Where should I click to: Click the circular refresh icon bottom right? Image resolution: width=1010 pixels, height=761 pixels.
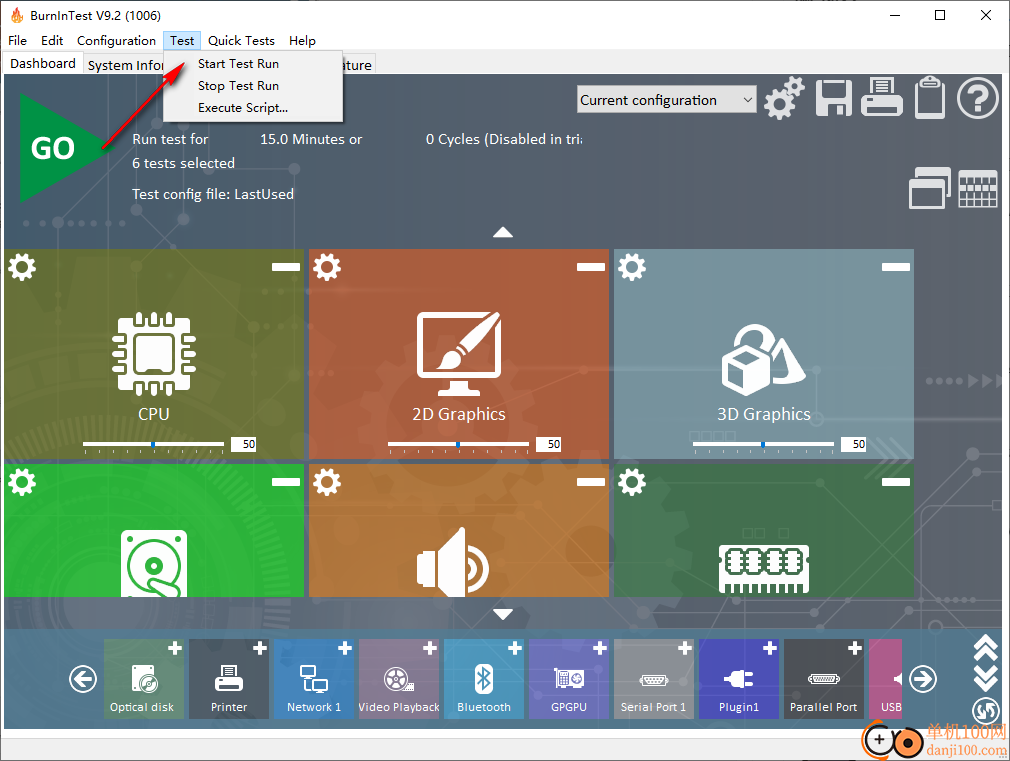click(x=986, y=711)
